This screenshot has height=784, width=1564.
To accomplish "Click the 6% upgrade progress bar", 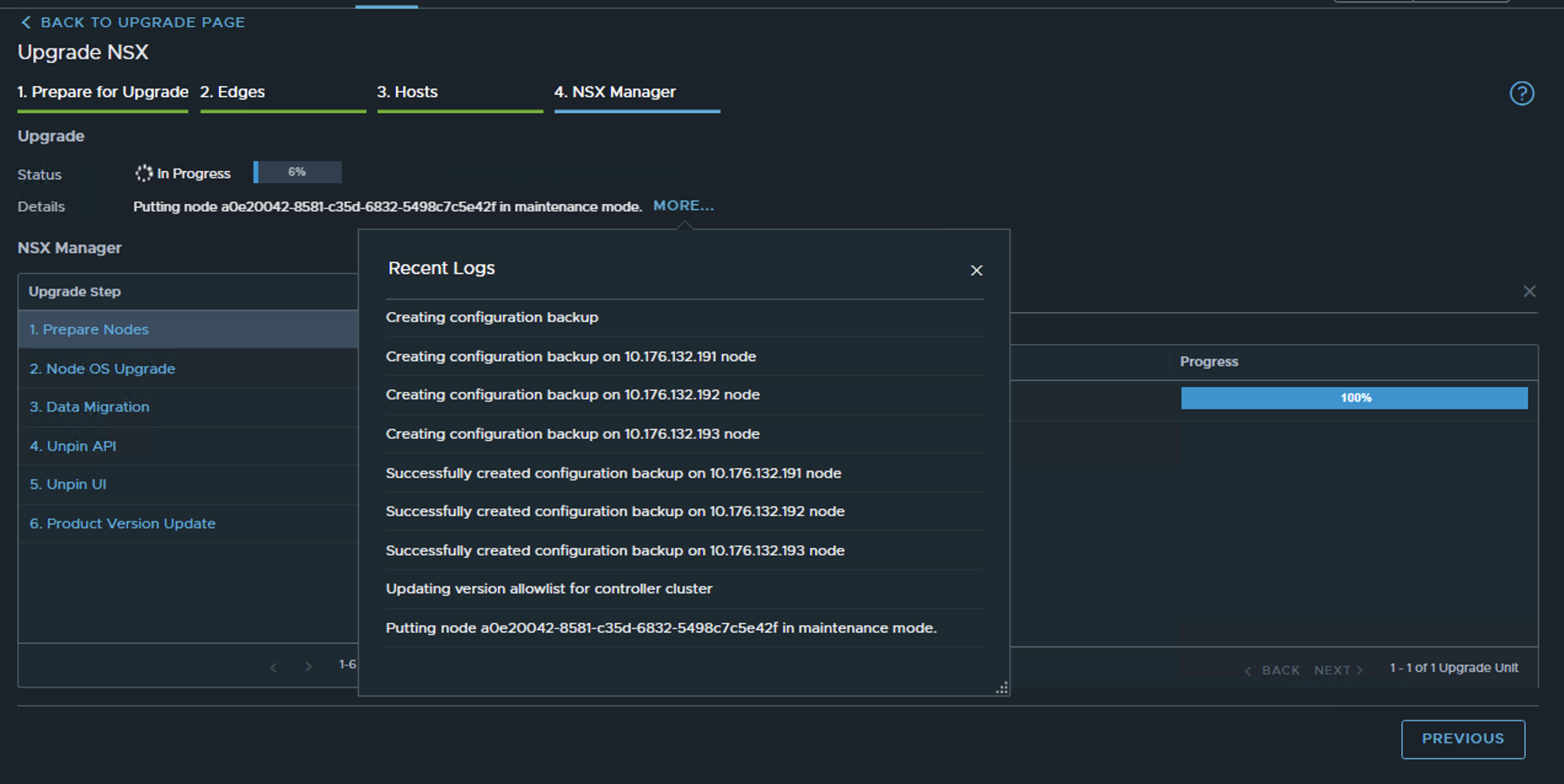I will point(298,172).
